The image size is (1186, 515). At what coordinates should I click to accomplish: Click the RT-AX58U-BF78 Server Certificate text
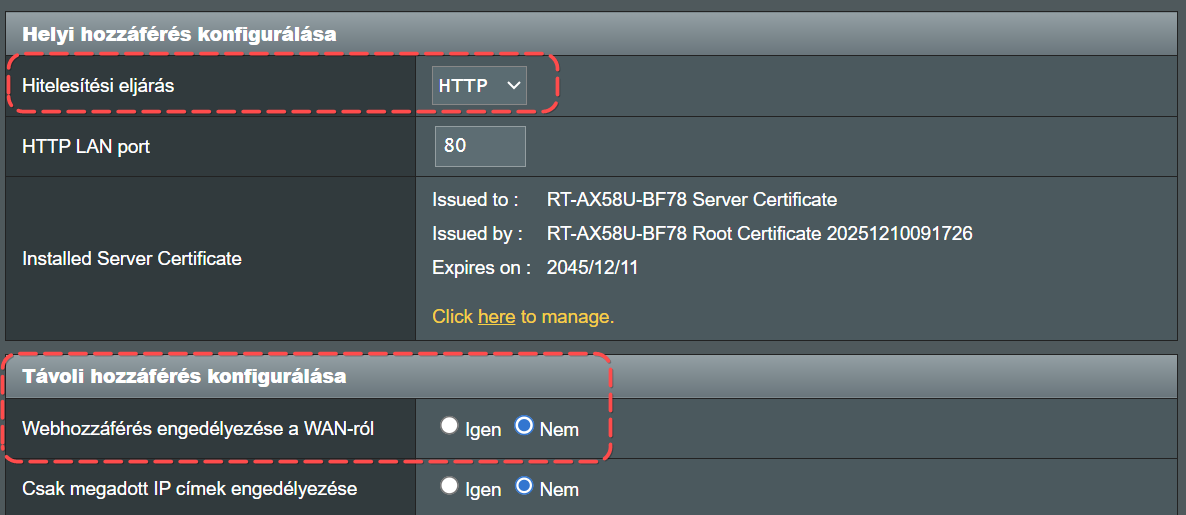pos(692,200)
